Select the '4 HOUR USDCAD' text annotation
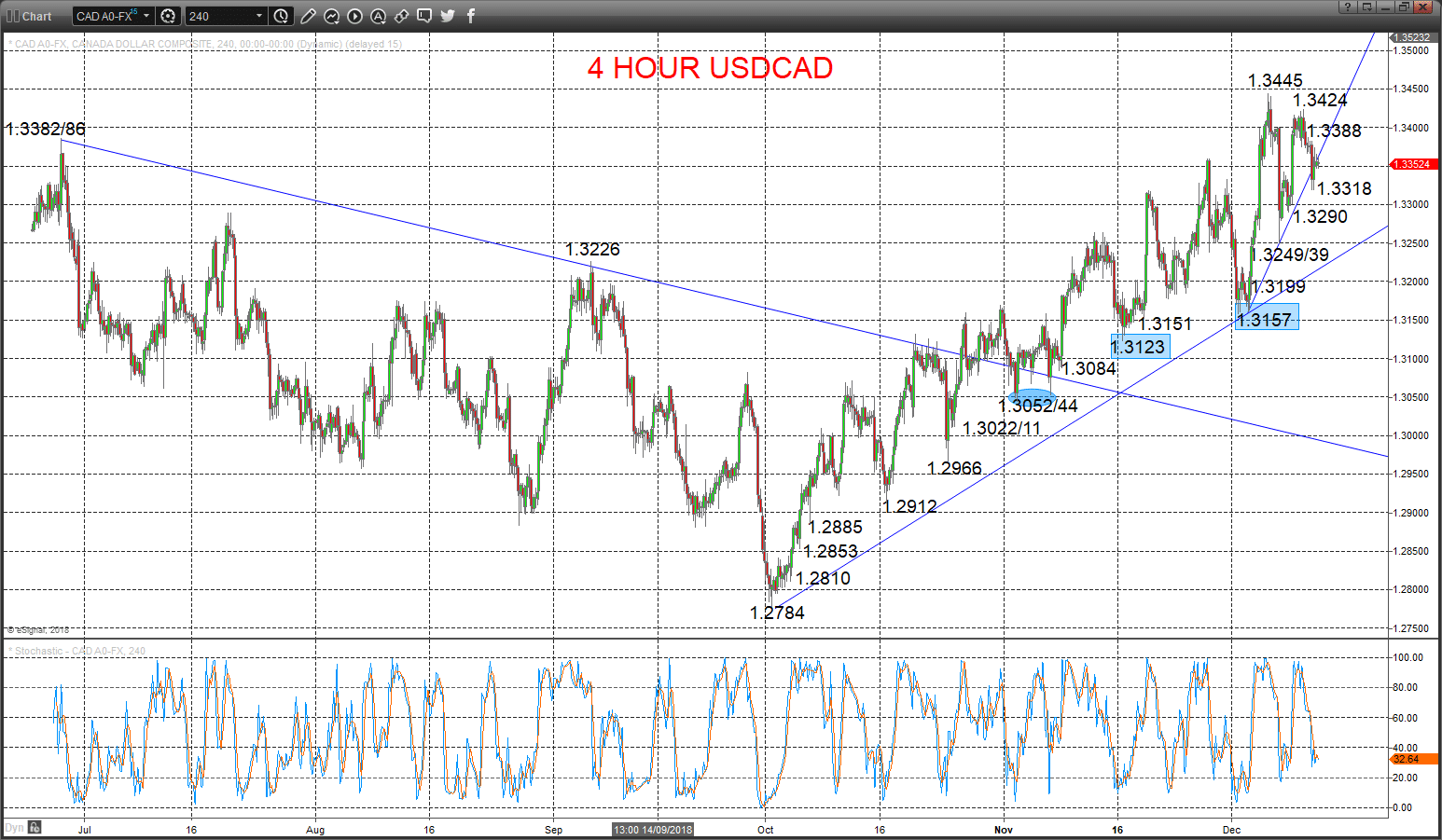Screen dimensions: 1442x840 pos(710,68)
